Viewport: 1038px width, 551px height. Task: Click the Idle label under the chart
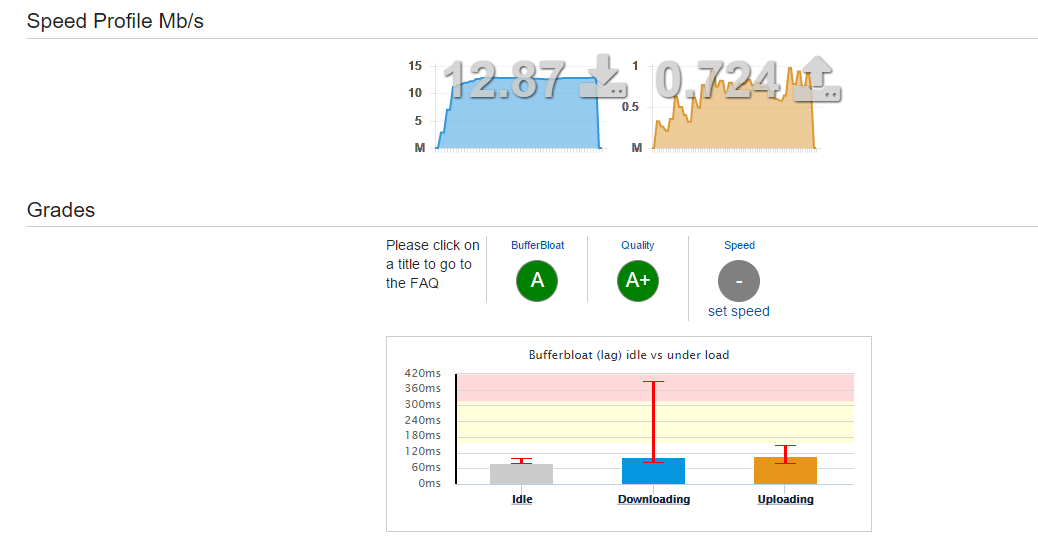click(x=522, y=499)
